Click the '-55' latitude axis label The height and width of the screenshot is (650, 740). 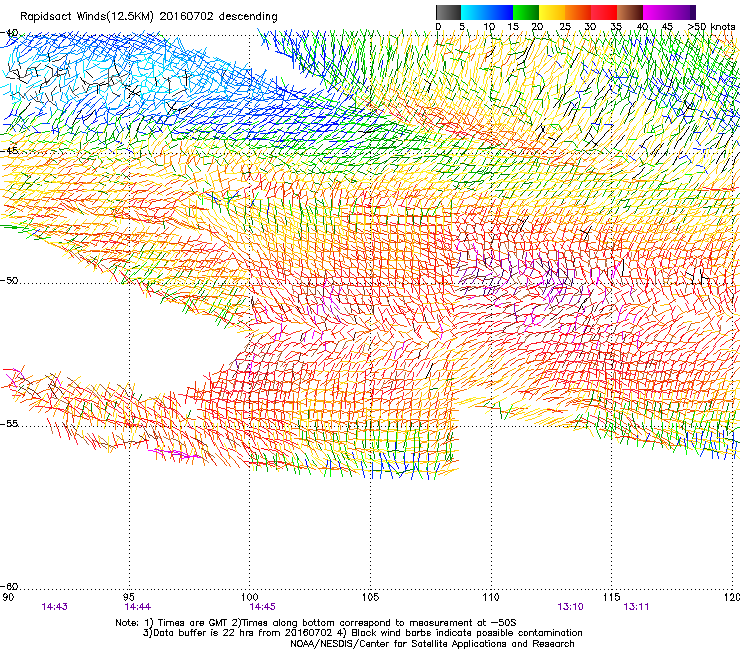[9, 424]
